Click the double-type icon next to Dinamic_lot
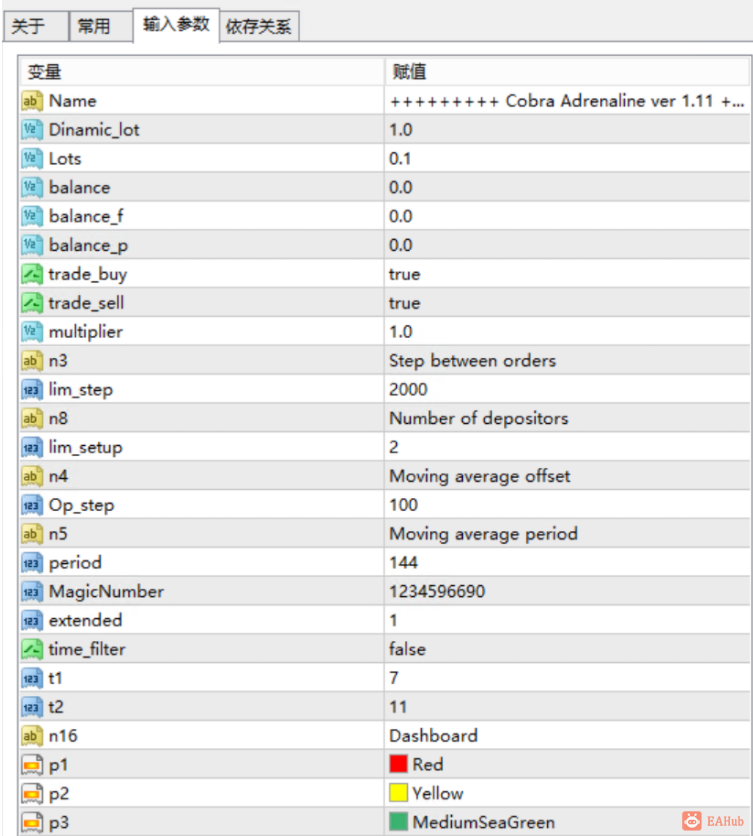753x836 pixels. coord(31,130)
